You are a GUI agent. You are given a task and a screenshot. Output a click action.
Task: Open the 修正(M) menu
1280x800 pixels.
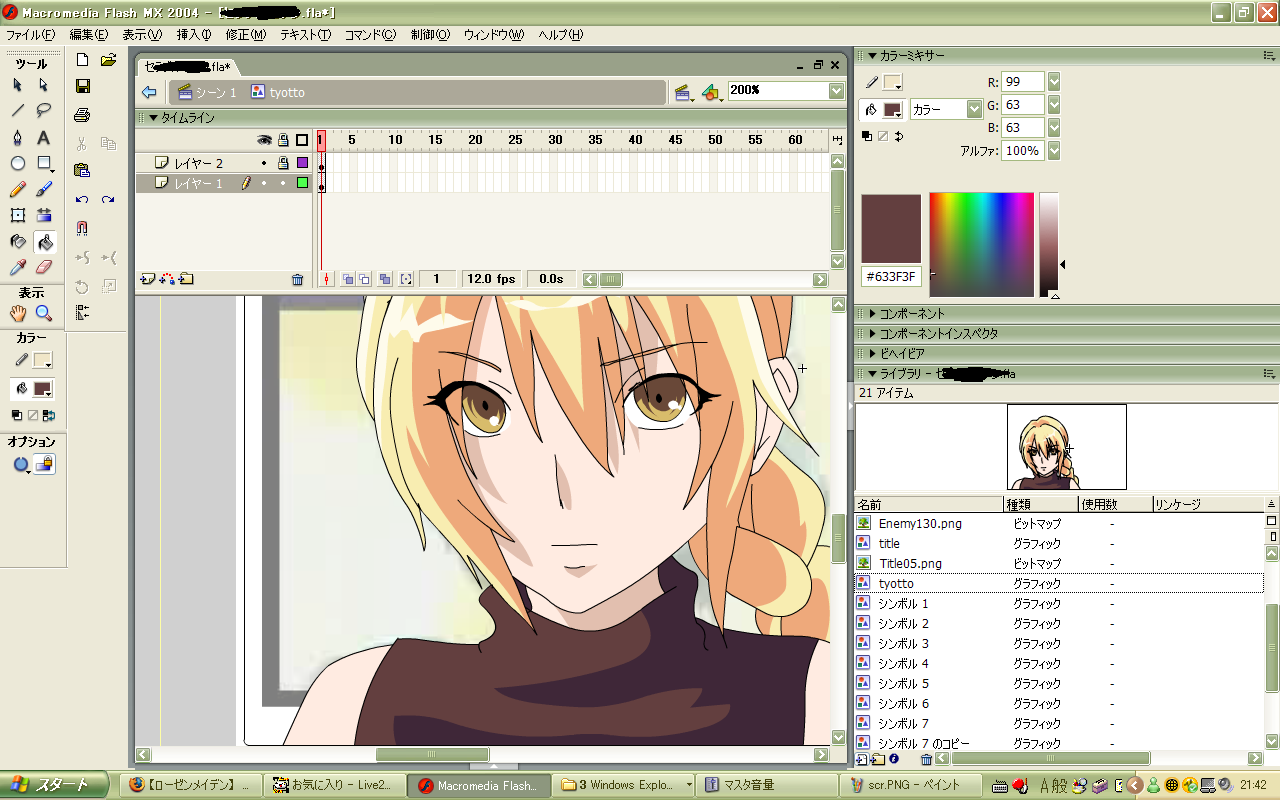tap(246, 35)
